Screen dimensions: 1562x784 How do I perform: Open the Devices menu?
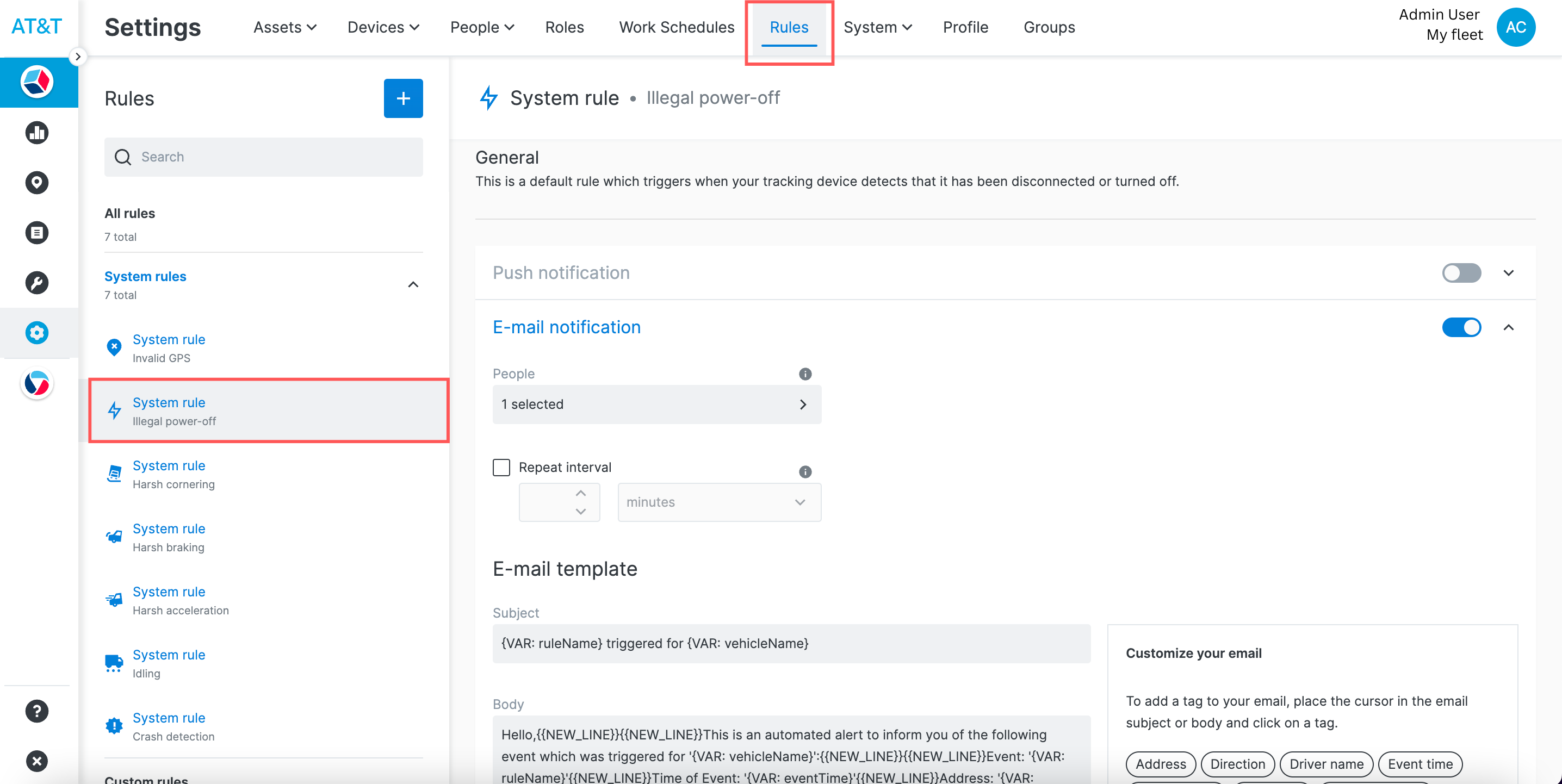tap(383, 27)
